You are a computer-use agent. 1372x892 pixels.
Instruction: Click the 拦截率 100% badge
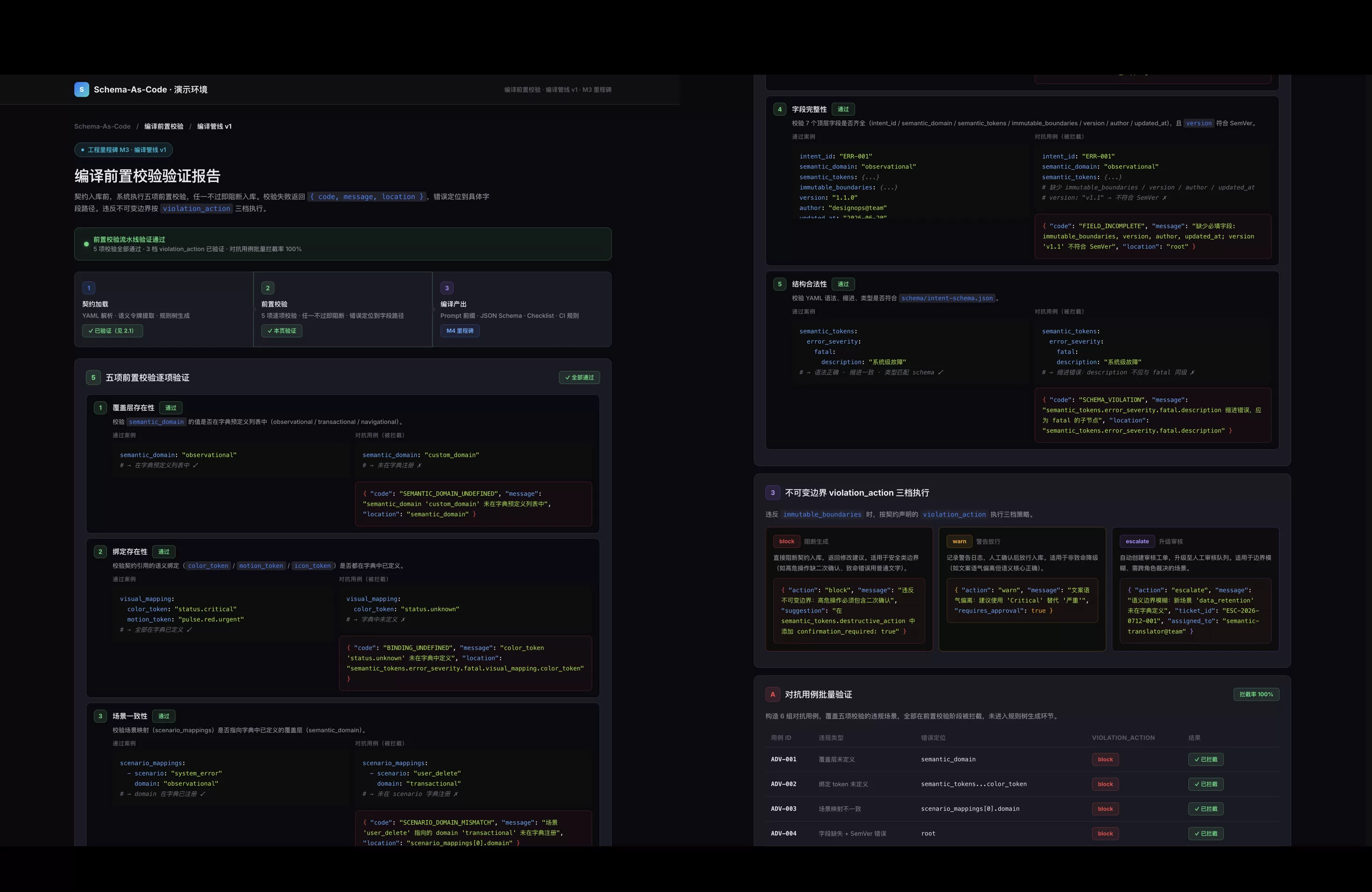click(1256, 694)
